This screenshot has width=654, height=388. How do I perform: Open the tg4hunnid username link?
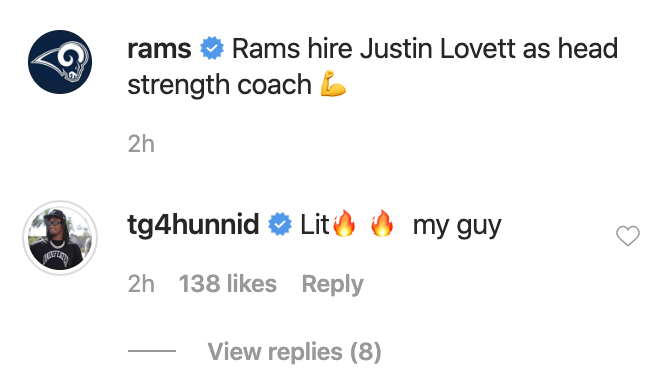194,224
